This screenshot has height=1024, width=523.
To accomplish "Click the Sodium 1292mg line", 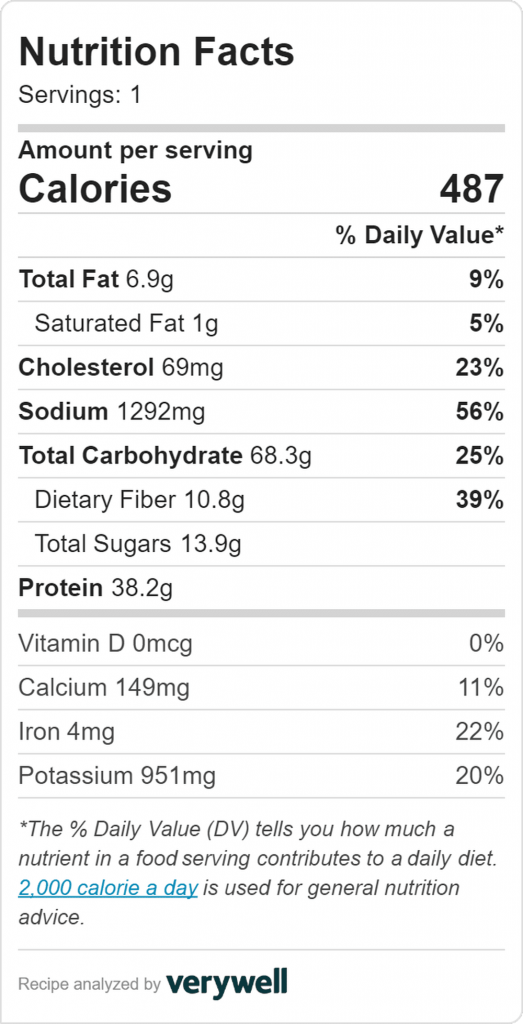I will click(x=261, y=411).
